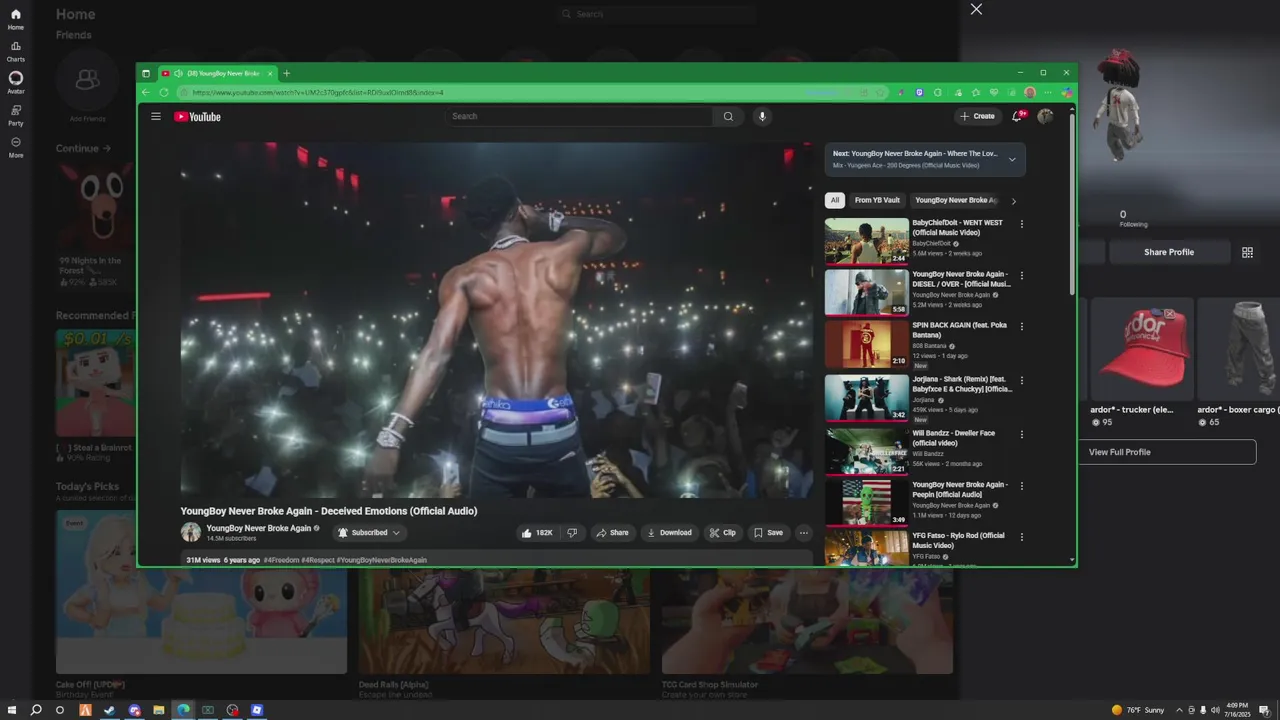Mute the YoungBoy tab audio icon
This screenshot has height=720, width=1280.
178,73
